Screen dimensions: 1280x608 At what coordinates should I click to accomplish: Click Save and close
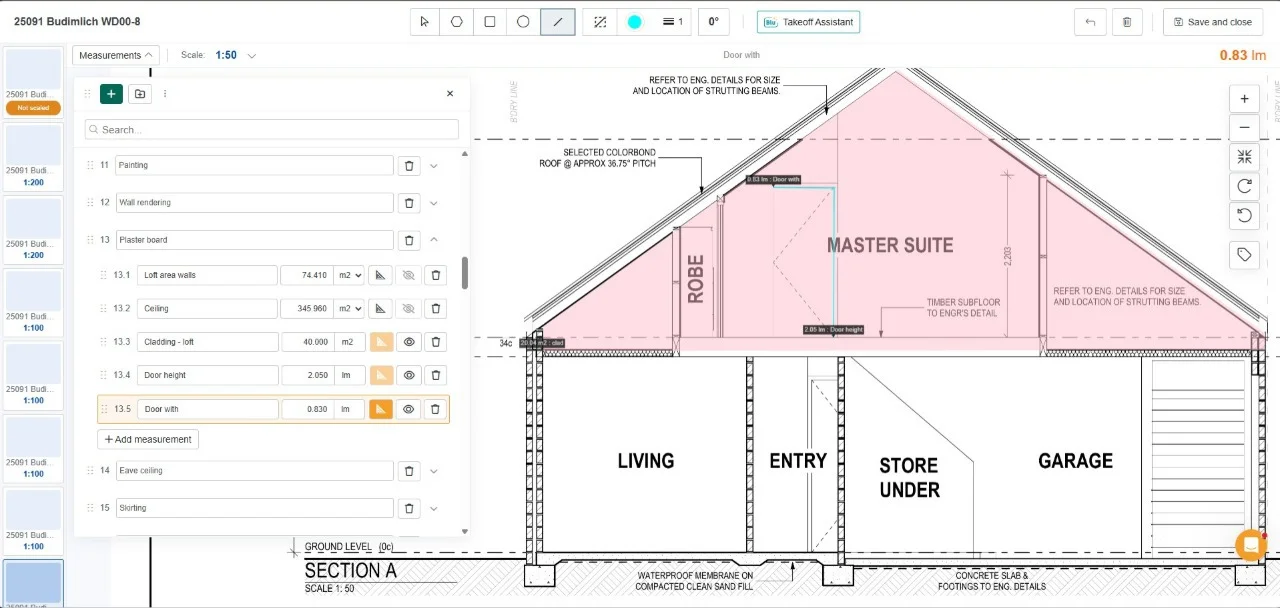click(x=1212, y=22)
